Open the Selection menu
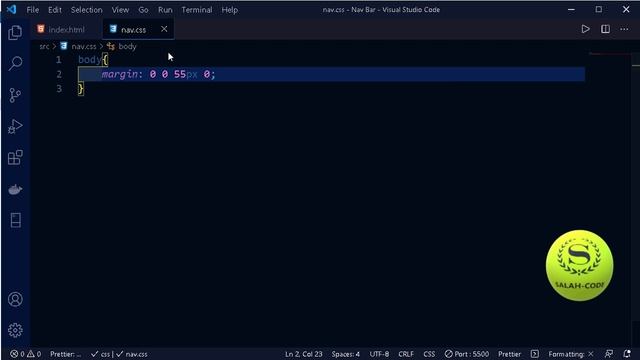640x360 pixels. [87, 10]
